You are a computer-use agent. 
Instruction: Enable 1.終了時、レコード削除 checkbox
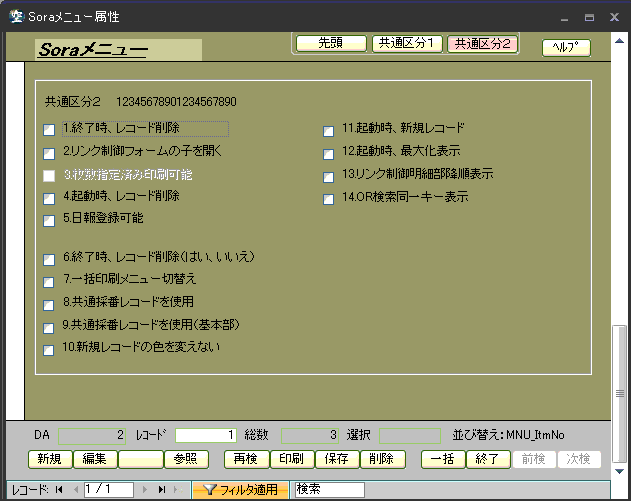pos(49,129)
